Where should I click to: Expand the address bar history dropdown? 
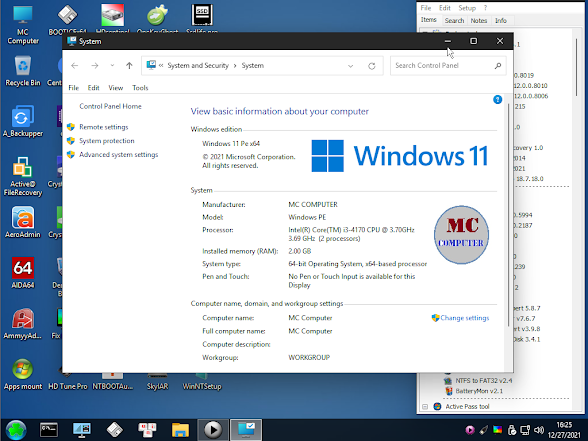[x=351, y=66]
